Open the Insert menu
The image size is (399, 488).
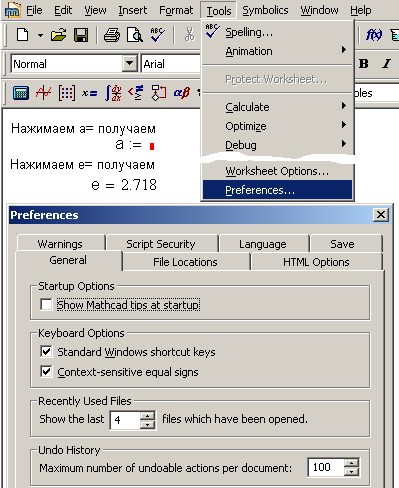133,10
